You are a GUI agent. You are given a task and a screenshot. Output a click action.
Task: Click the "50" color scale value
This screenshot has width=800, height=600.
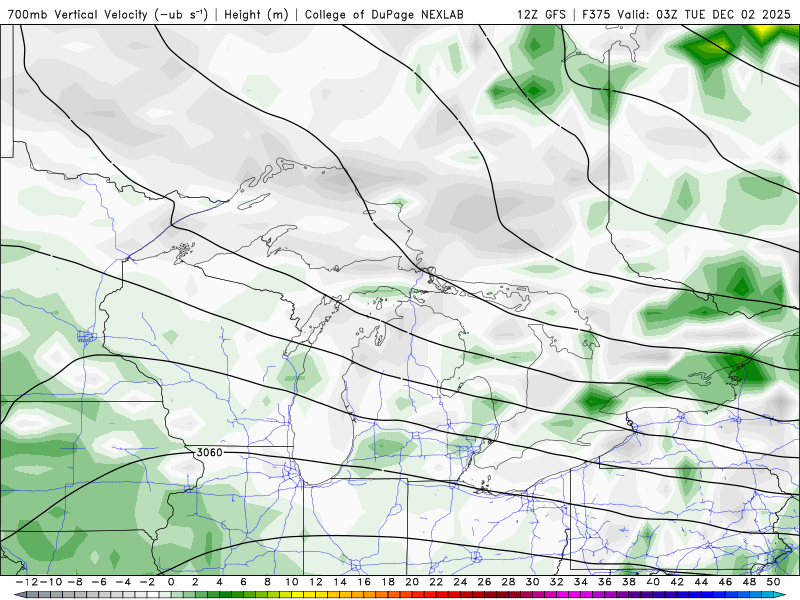[x=773, y=582]
